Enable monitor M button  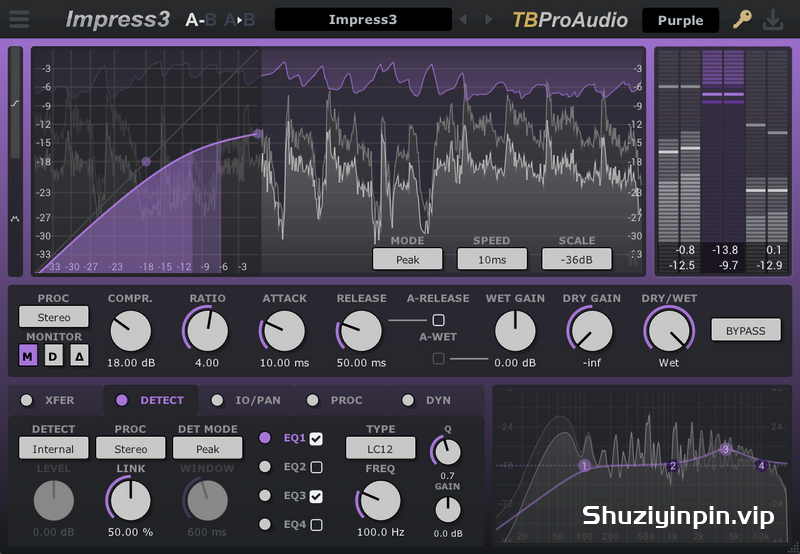coord(28,356)
